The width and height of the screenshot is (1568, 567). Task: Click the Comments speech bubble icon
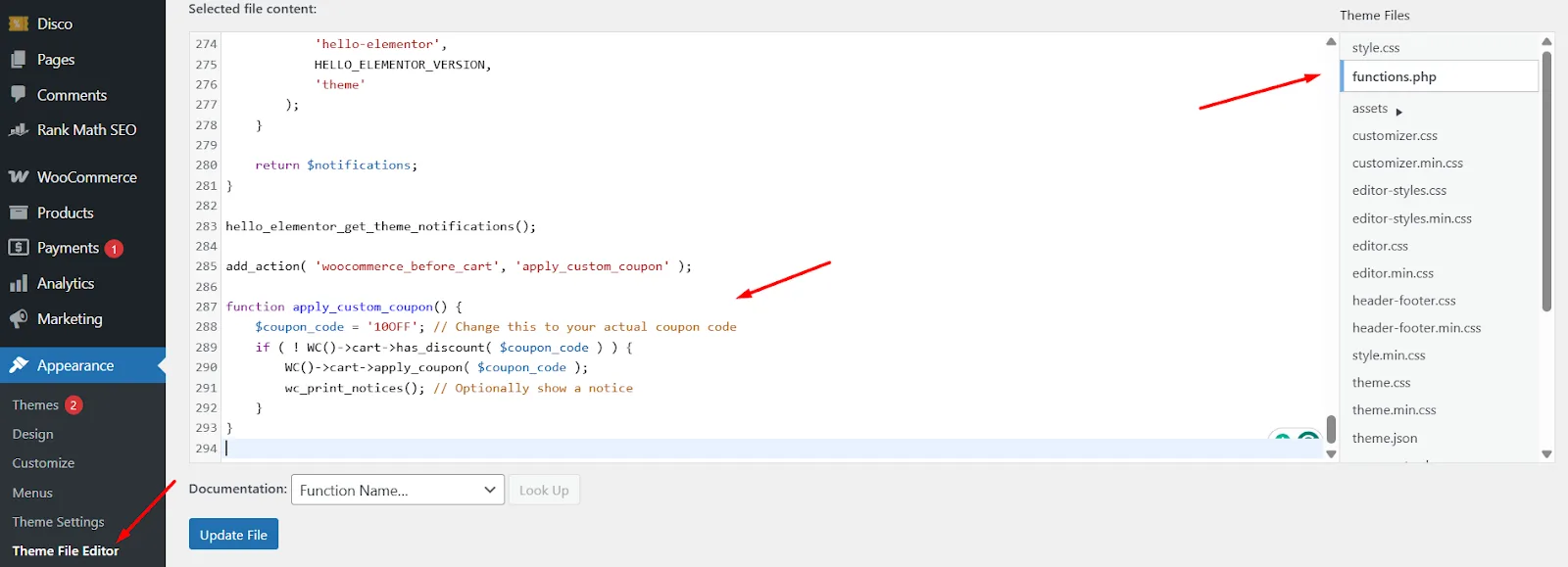(x=19, y=94)
